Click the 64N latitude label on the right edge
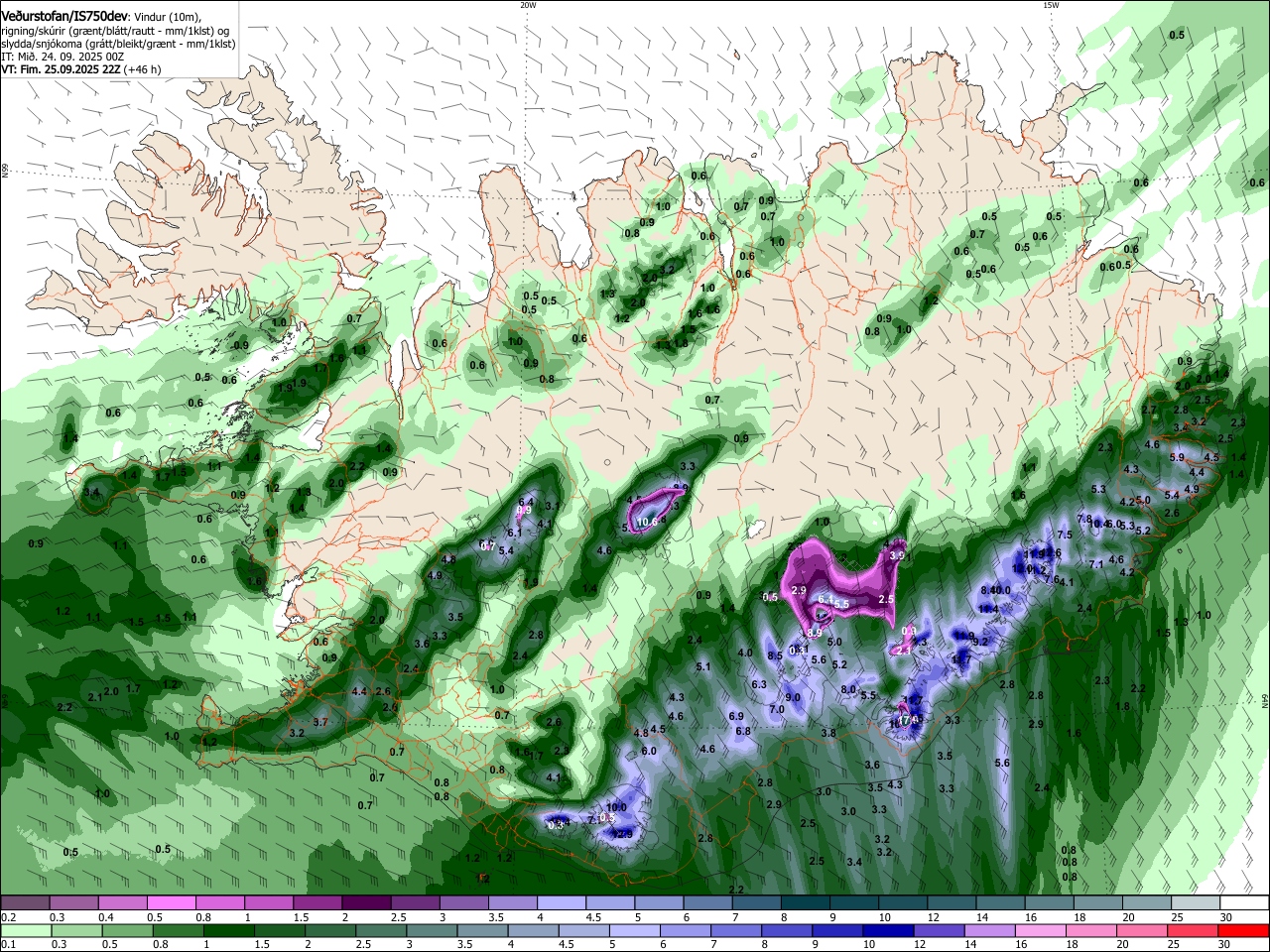1270x952 pixels. coord(1265,700)
